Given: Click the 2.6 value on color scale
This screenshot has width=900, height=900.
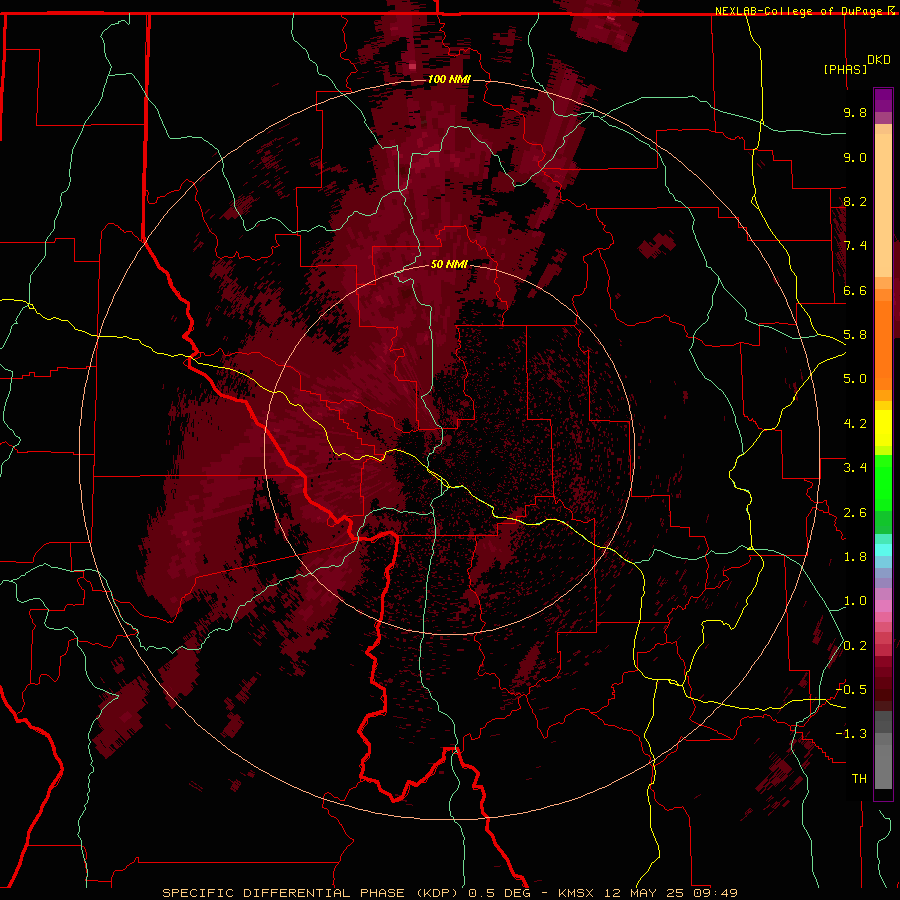Looking at the screenshot, I should pos(855,513).
